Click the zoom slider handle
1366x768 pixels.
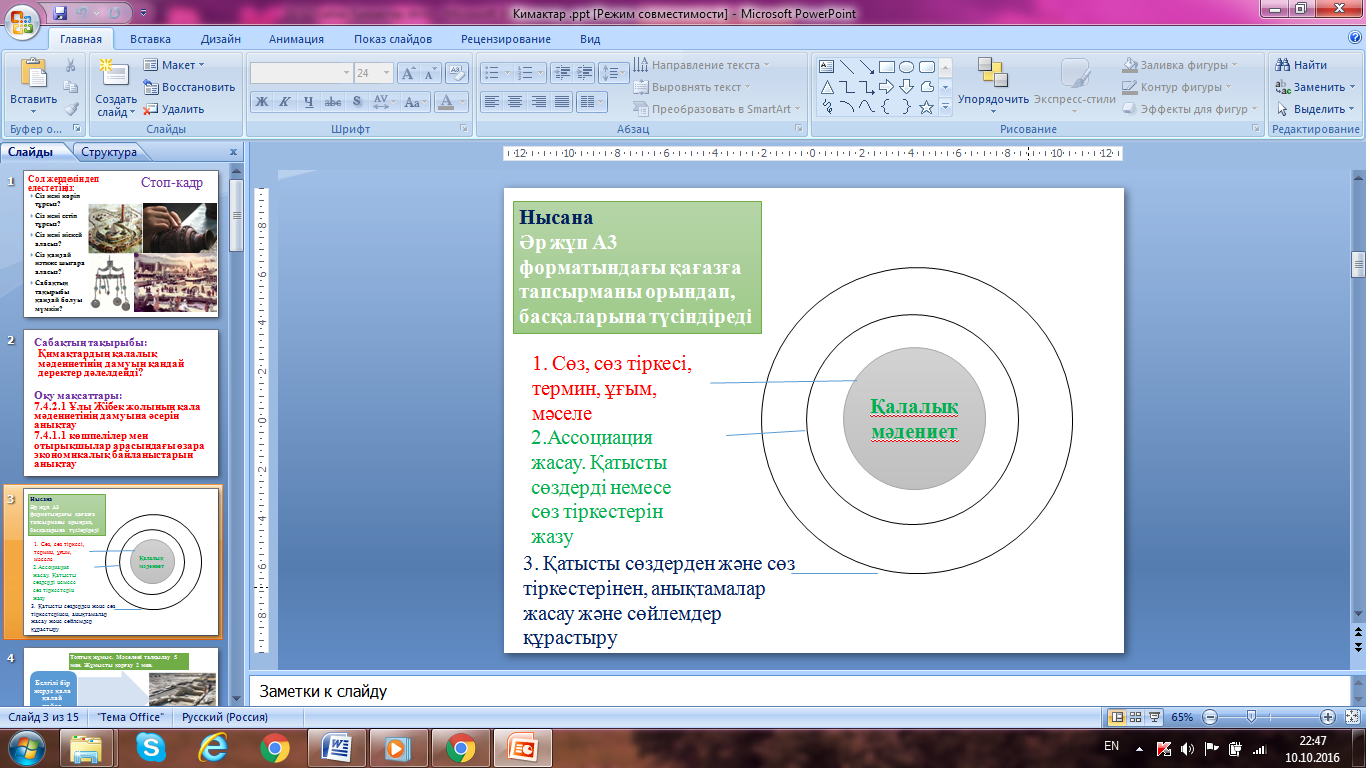coord(1250,717)
